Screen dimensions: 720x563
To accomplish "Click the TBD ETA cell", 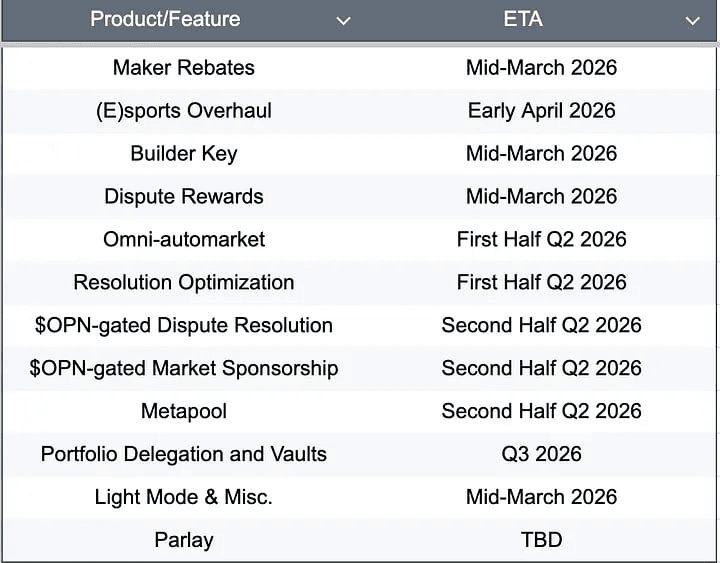I will (541, 540).
